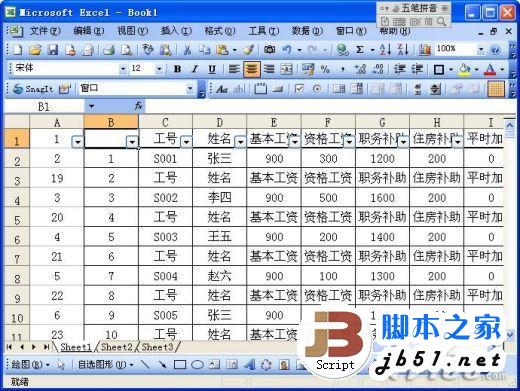This screenshot has width=520, height=391.
Task: Switch to the Sheet2 tab
Action: tap(116, 347)
